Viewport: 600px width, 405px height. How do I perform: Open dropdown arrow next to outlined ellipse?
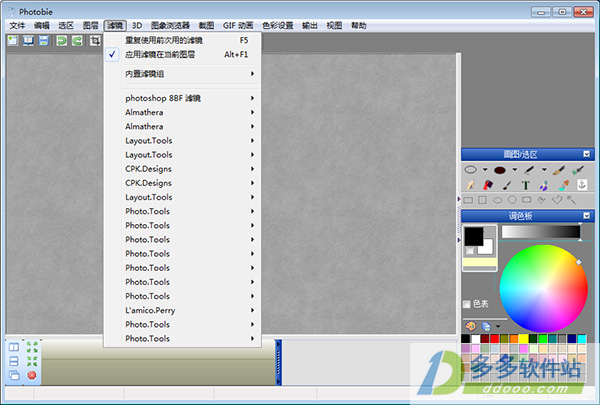[485, 170]
